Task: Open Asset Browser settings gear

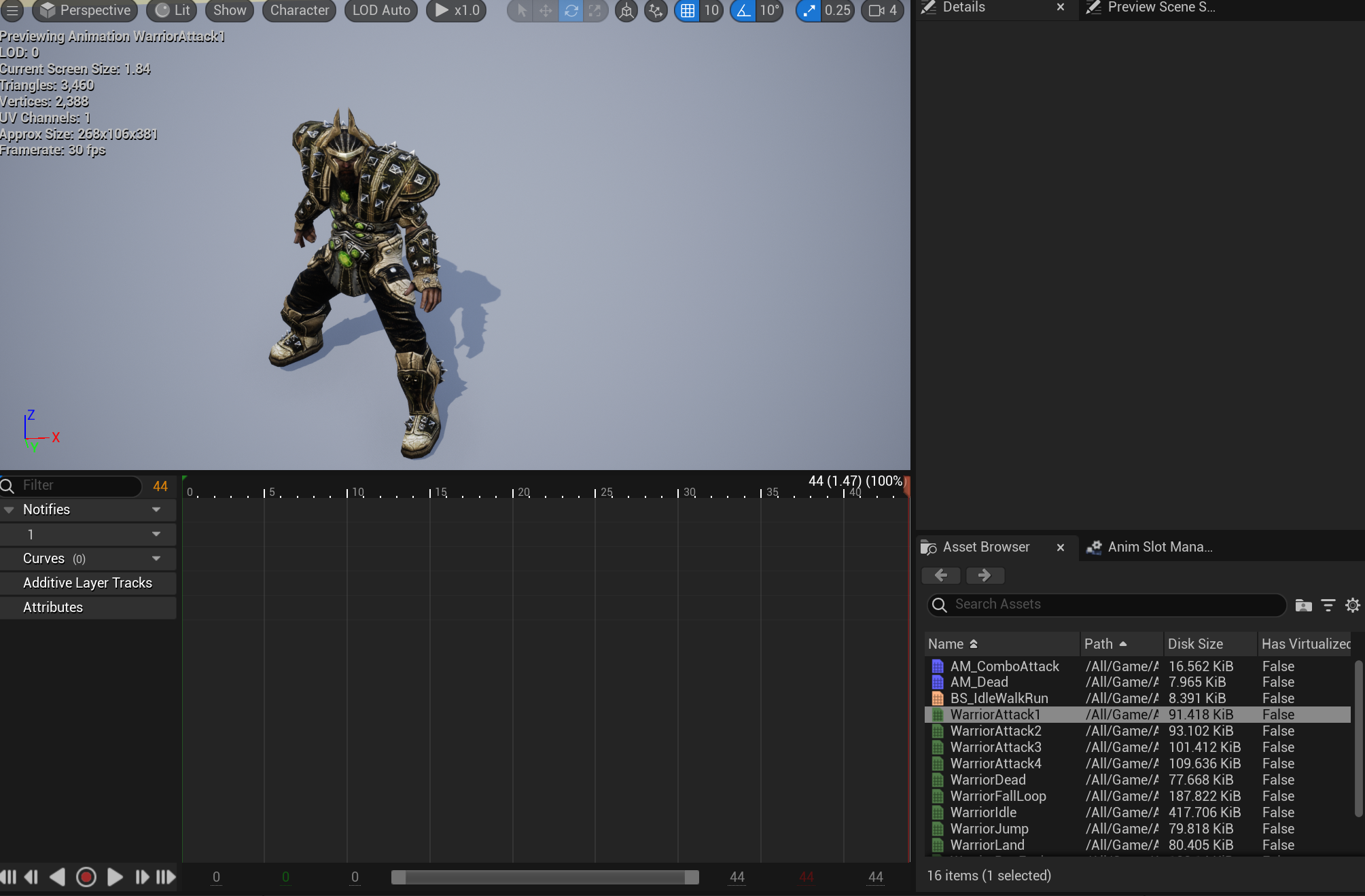Action: pos(1353,605)
